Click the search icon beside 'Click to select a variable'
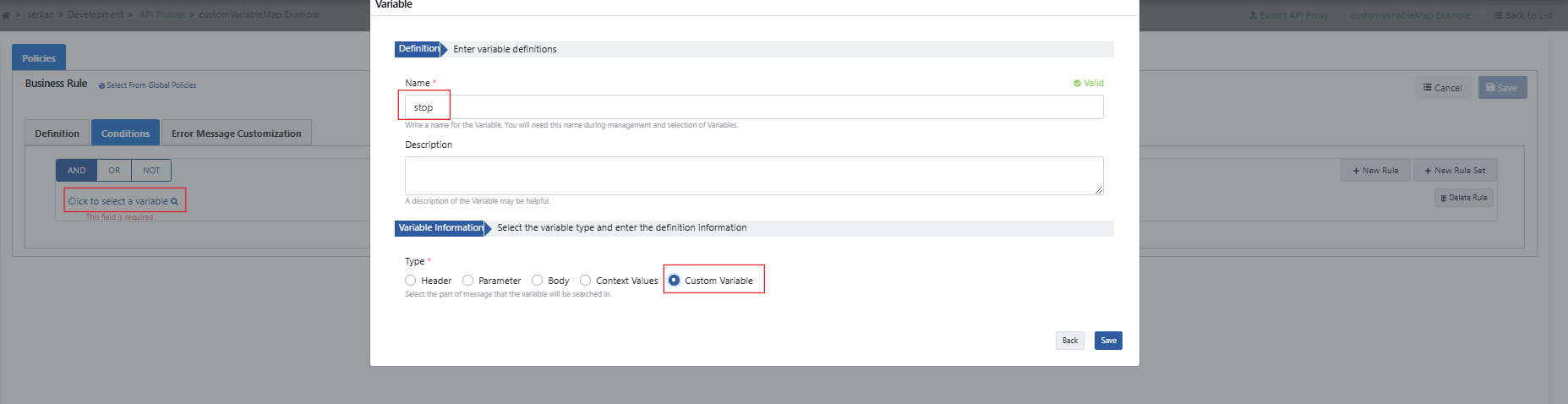Viewport: 1568px width, 404px height. point(175,201)
